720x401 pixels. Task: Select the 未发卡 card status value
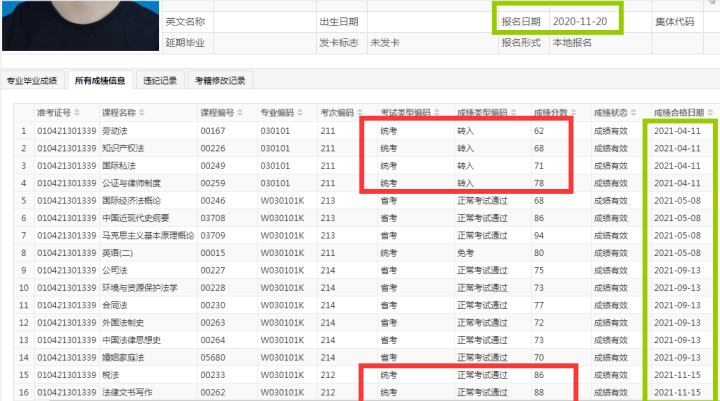[385, 43]
